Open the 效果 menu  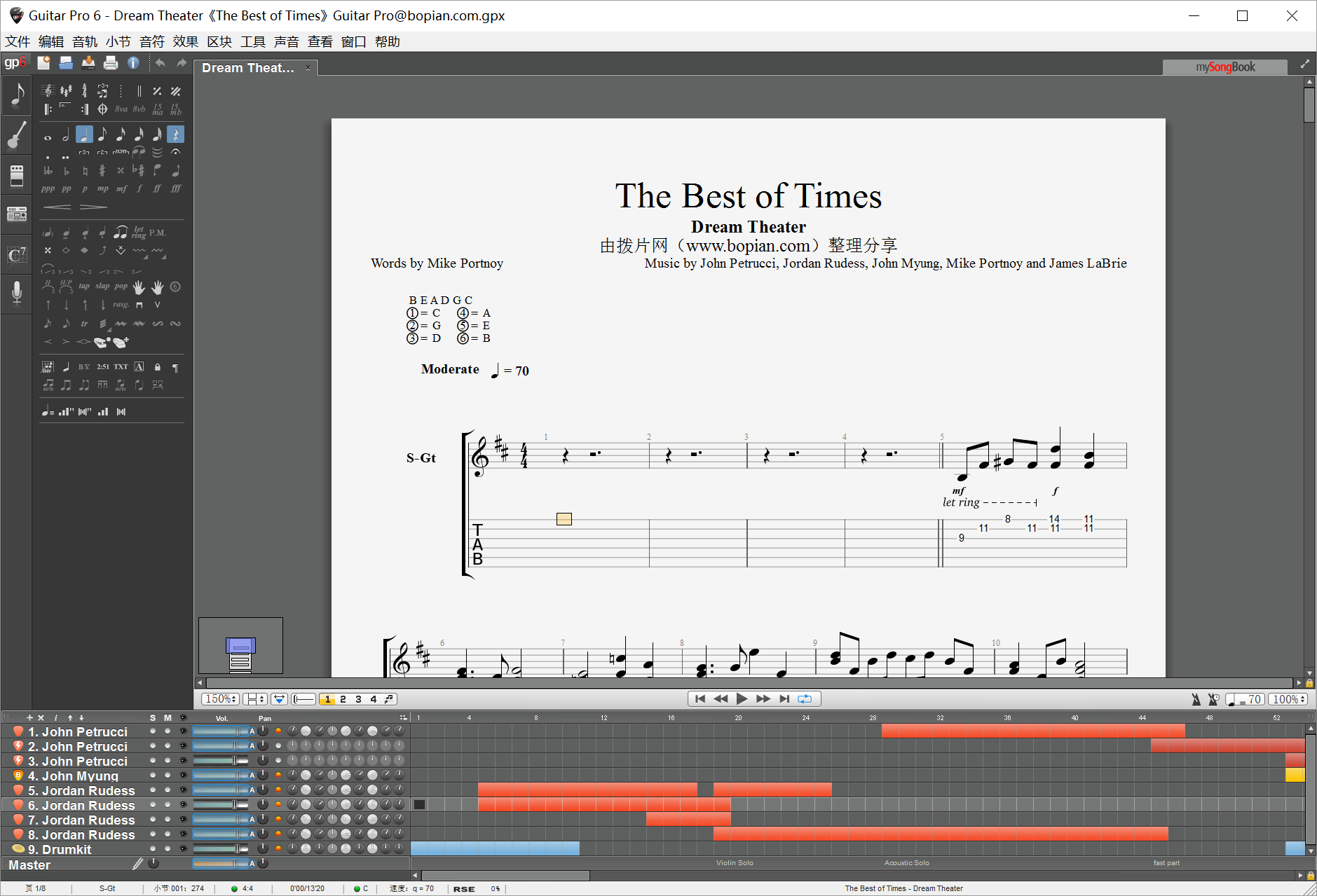pyautogui.click(x=186, y=42)
